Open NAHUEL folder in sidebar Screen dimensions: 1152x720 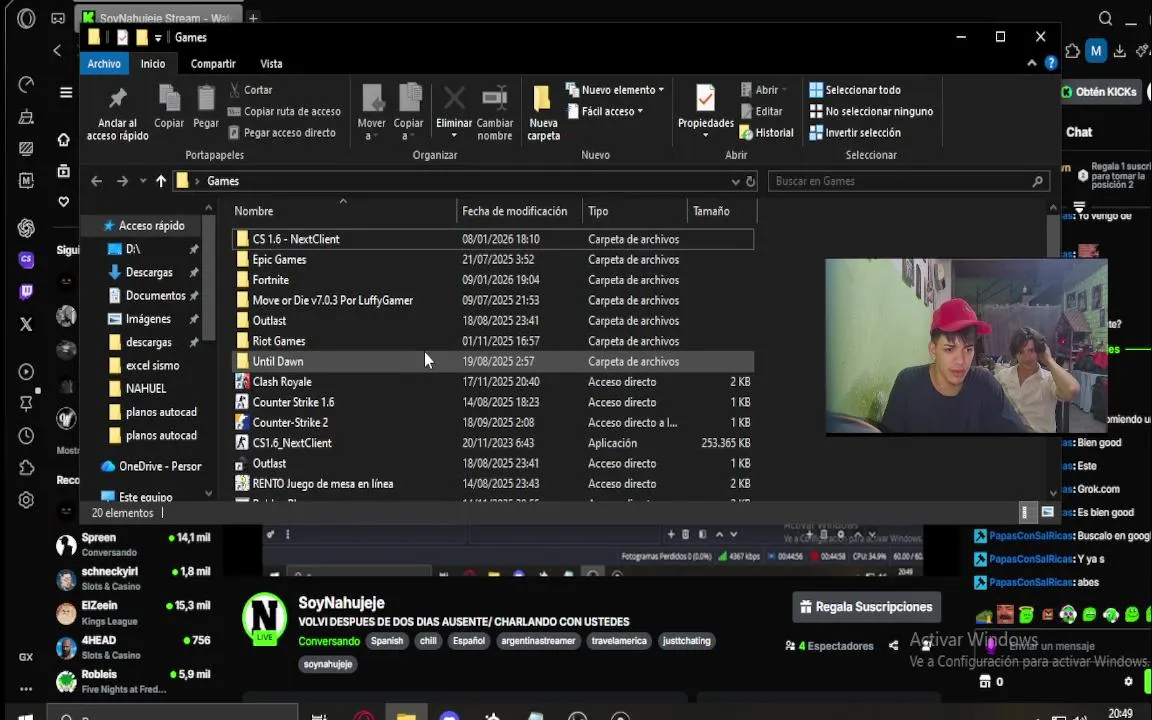point(145,388)
